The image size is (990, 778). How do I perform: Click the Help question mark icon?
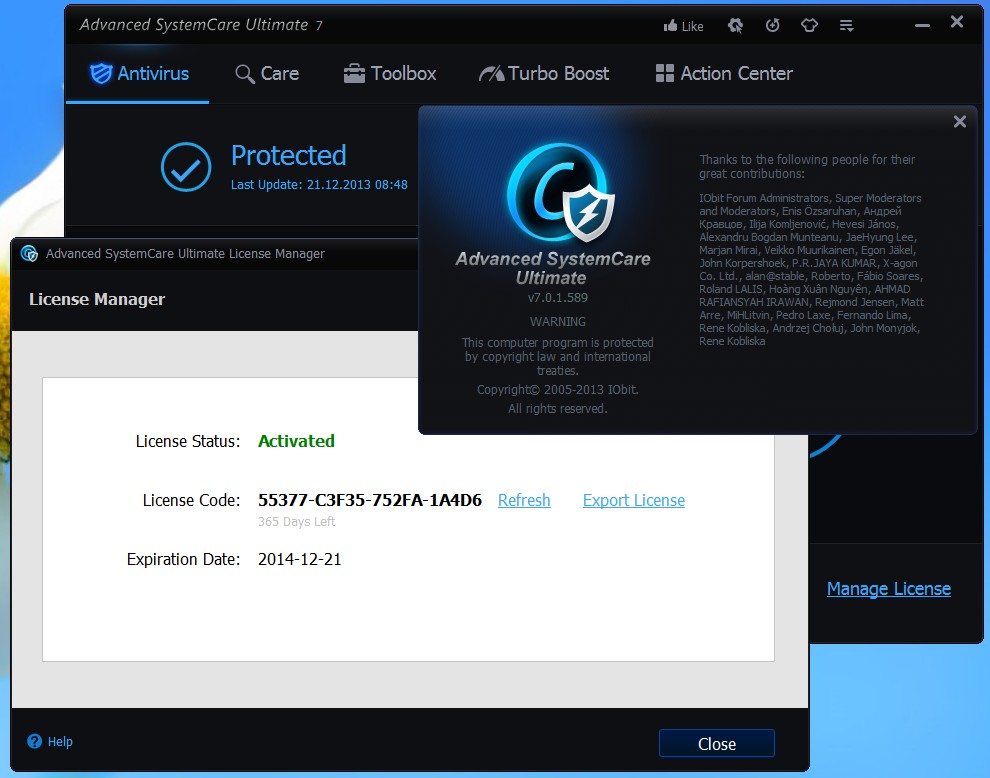(34, 741)
